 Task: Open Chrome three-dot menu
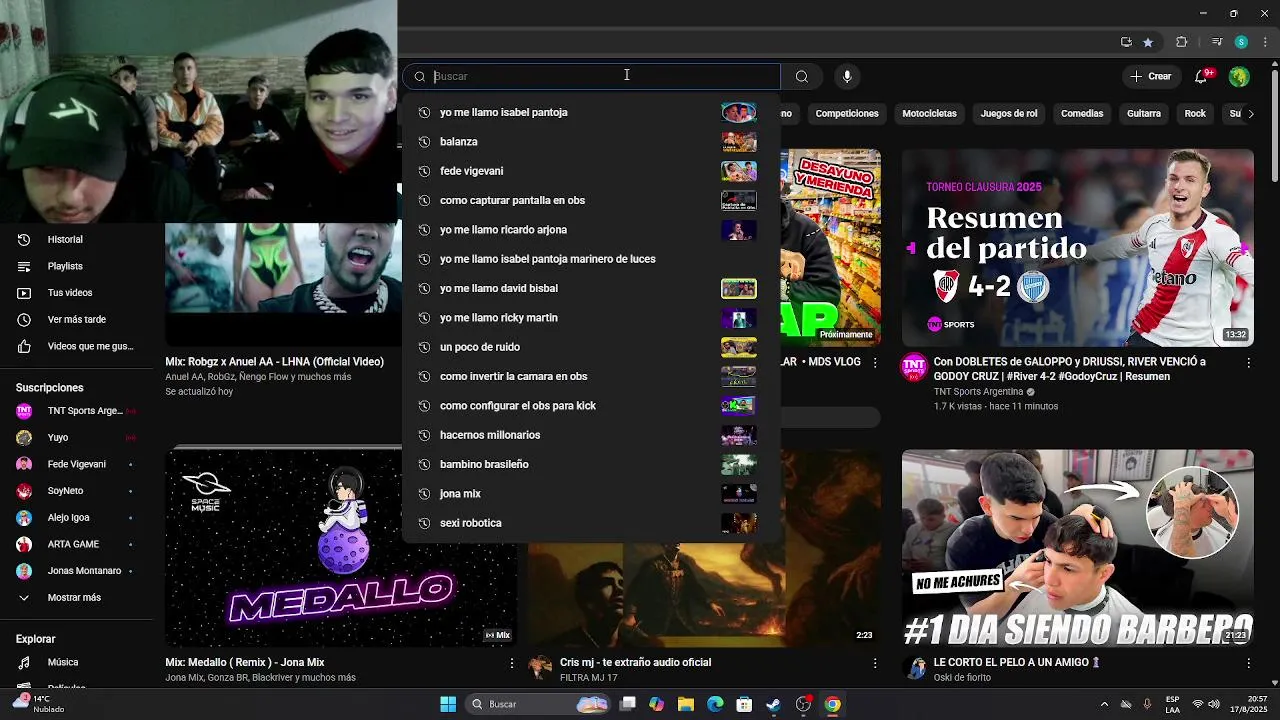pyautogui.click(x=1264, y=42)
